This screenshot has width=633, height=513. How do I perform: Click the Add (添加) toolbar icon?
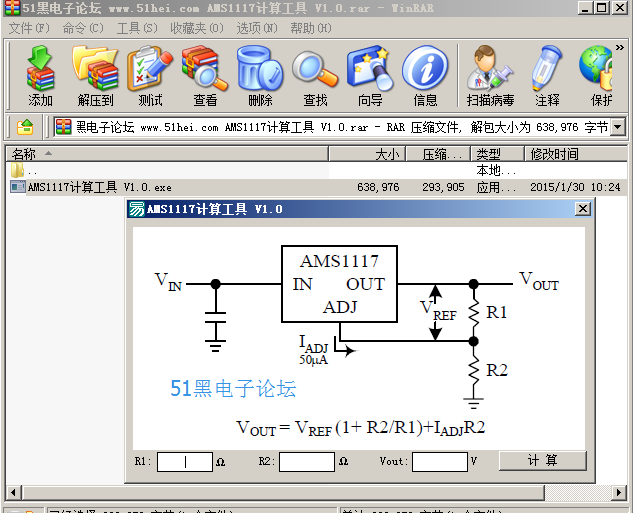(x=40, y=75)
